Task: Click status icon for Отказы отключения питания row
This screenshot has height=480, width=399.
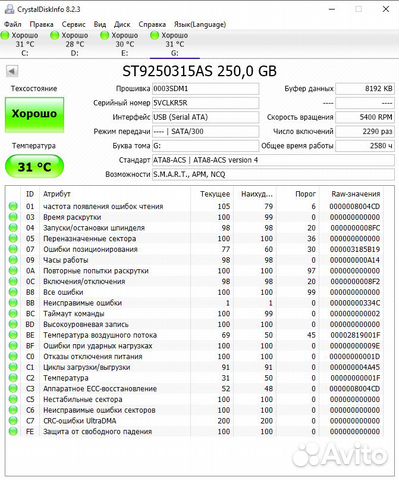Action: pos(13,356)
